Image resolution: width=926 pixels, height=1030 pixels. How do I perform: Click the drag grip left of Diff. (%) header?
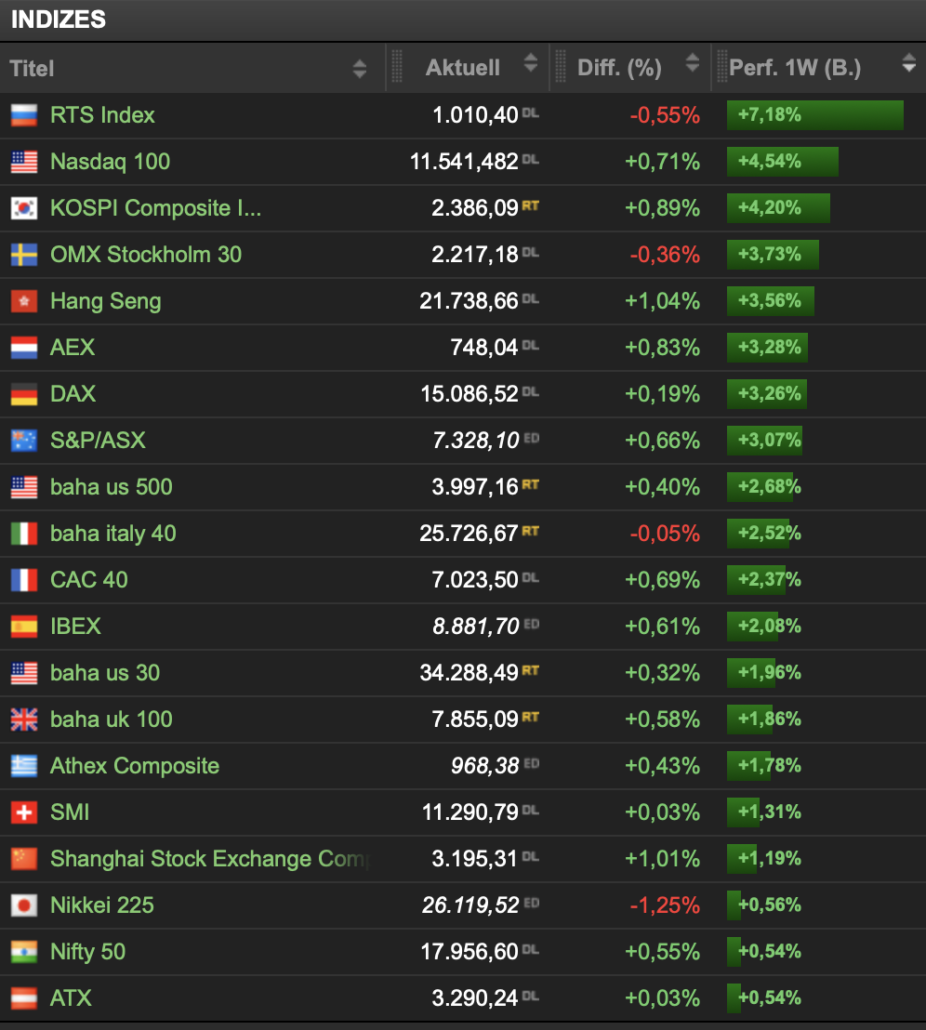pyautogui.click(x=560, y=67)
